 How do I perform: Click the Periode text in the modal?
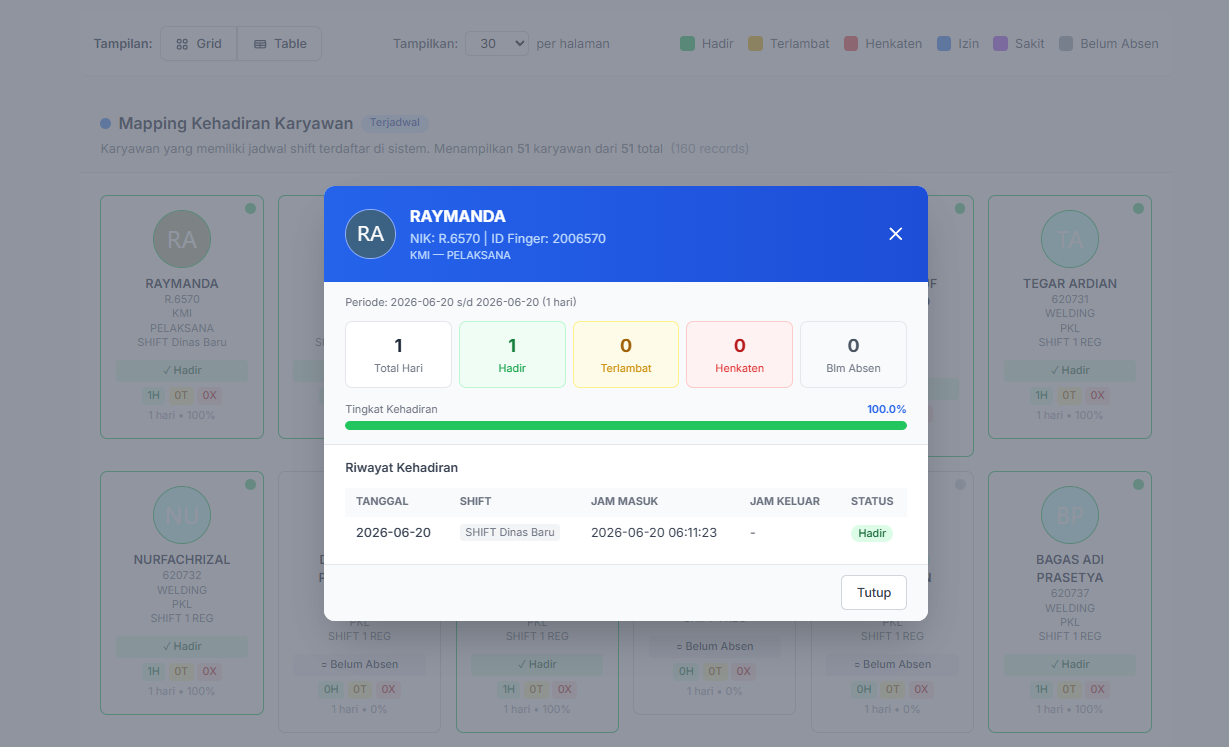(x=461, y=302)
